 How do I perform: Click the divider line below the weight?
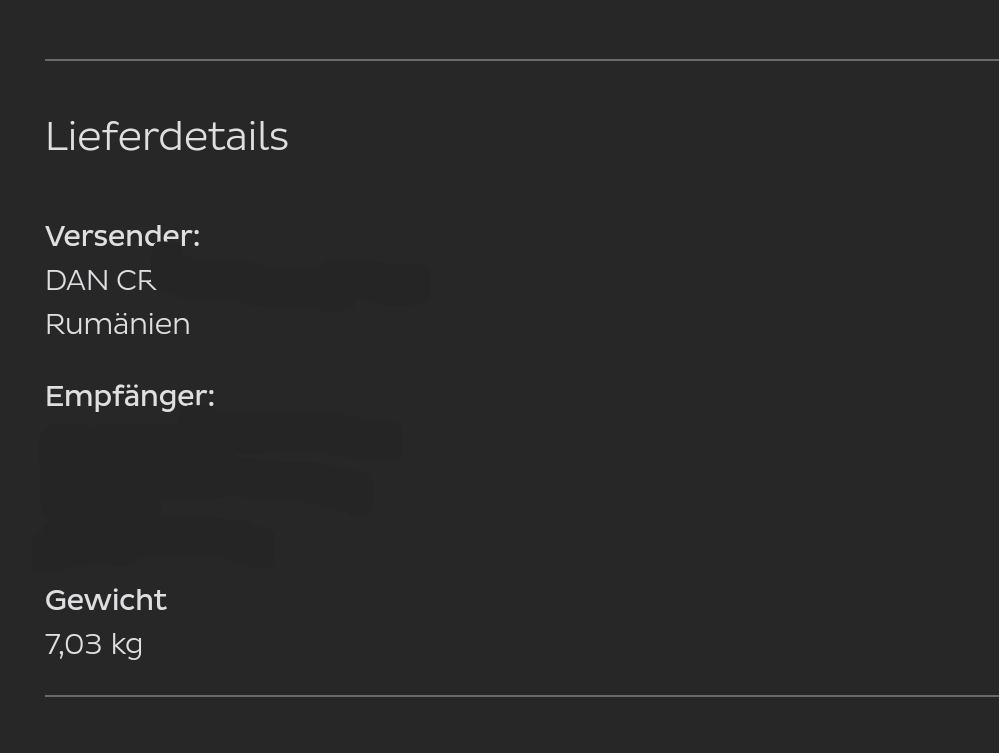click(x=522, y=696)
